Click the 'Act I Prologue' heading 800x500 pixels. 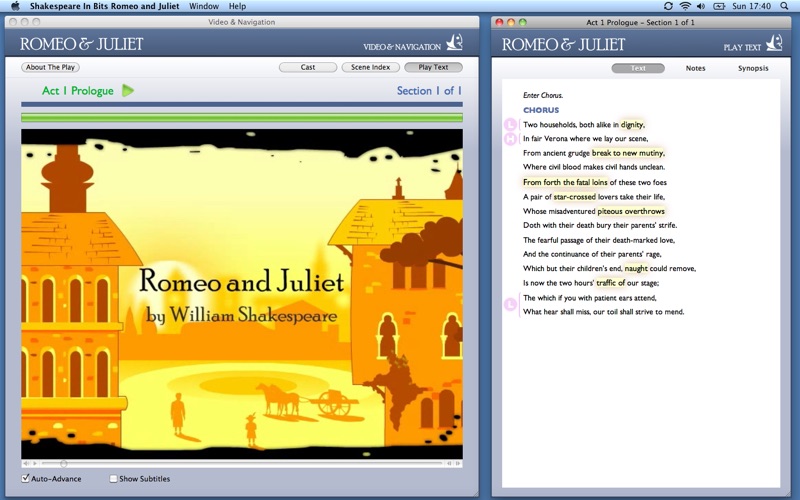point(78,91)
